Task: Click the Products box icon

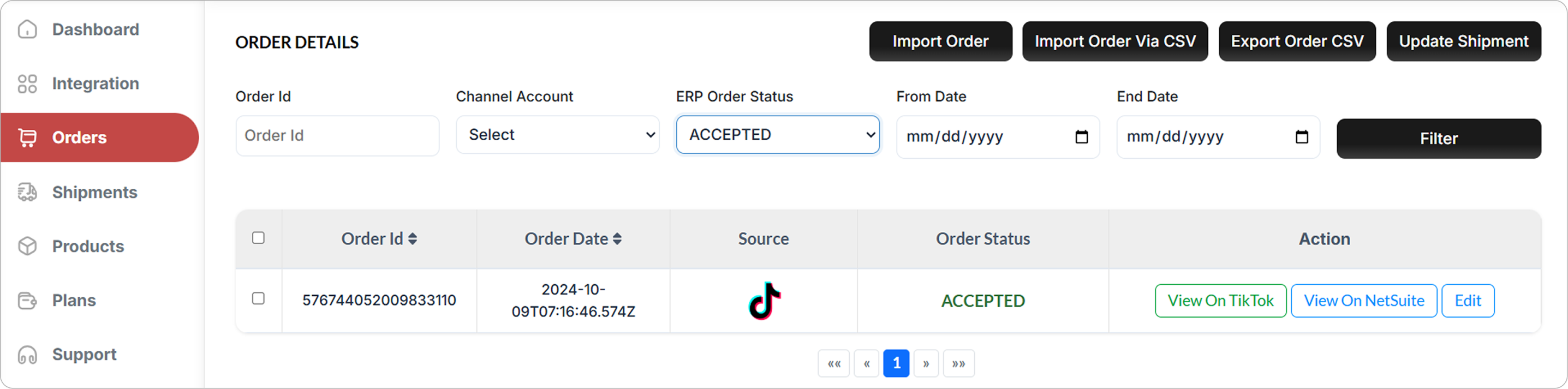Action: 27,246
